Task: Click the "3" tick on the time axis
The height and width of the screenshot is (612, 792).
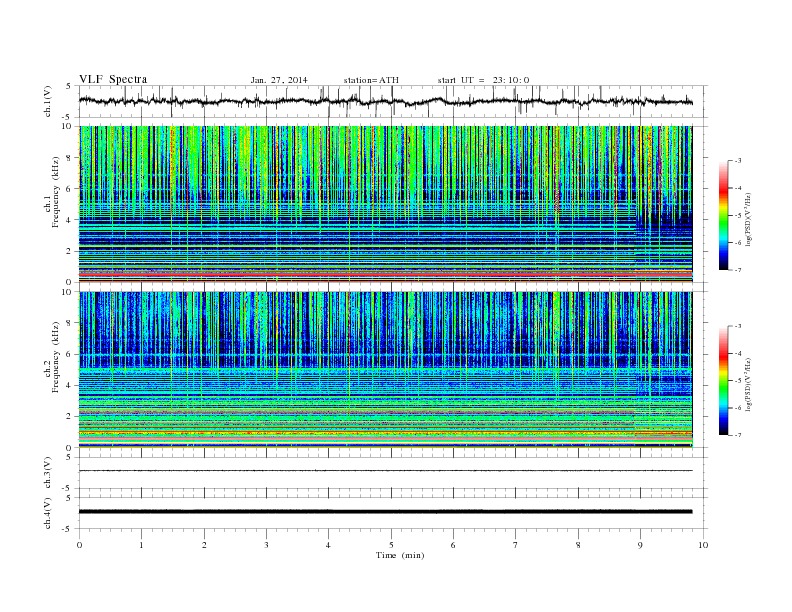Action: [x=266, y=545]
